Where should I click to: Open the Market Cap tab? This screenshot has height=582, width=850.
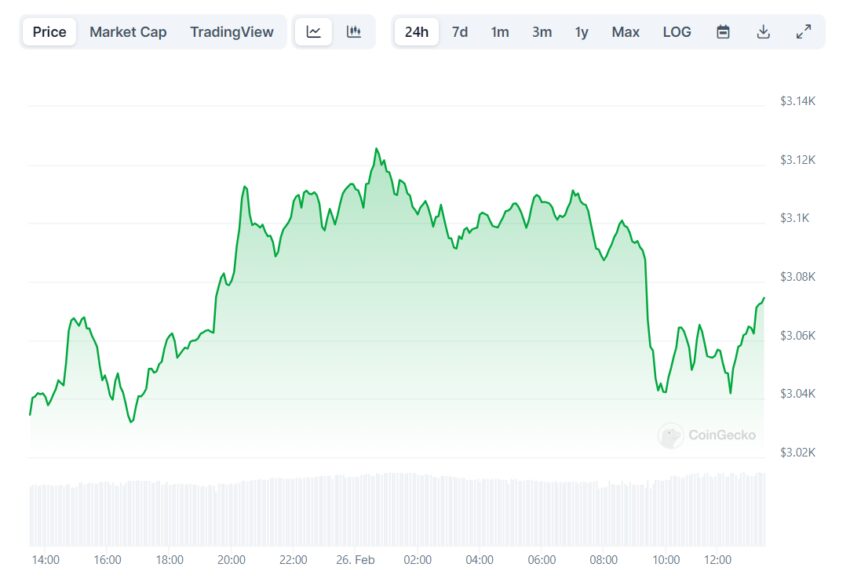[x=128, y=32]
